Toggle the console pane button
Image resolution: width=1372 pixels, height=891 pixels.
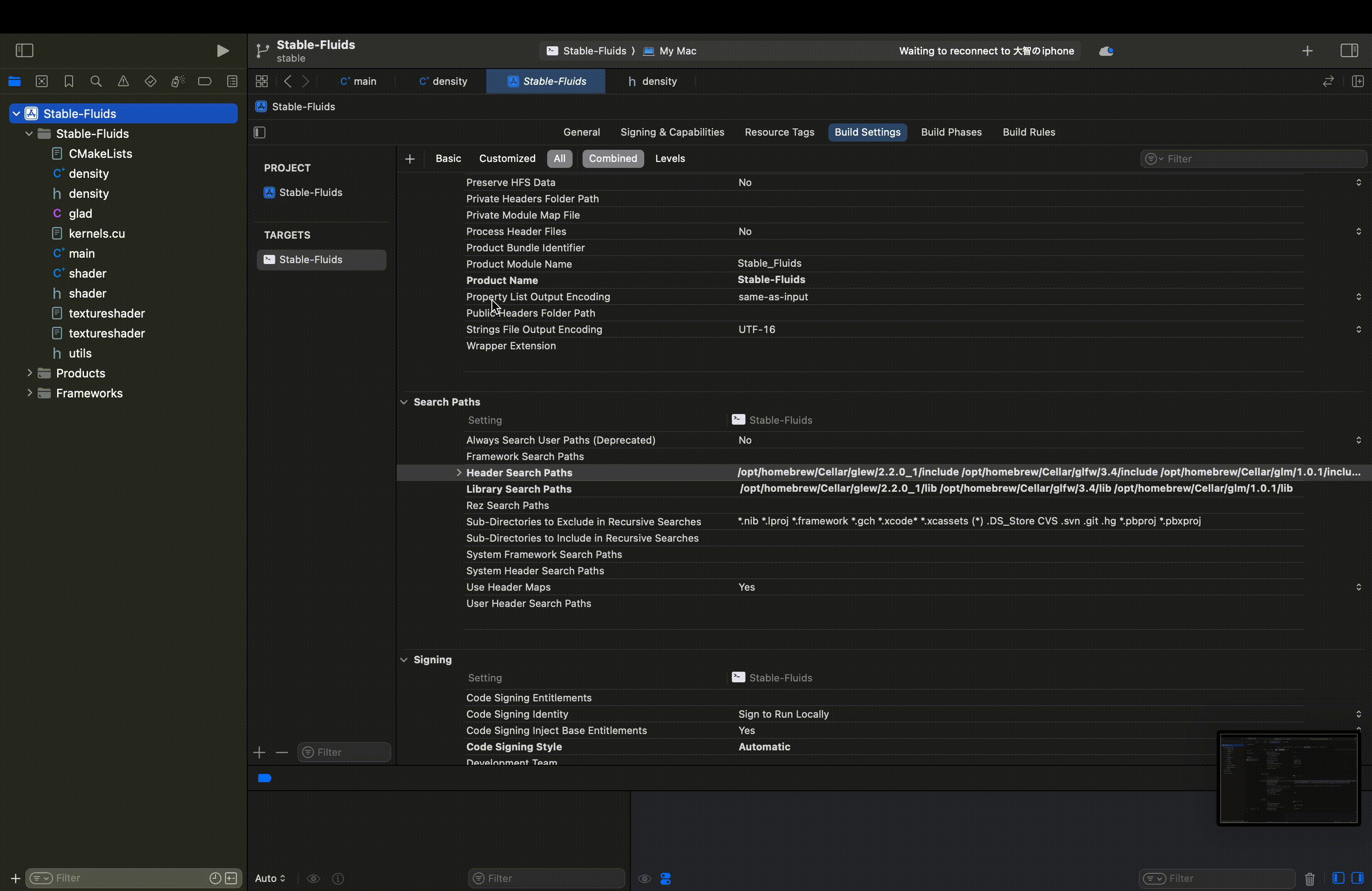pyautogui.click(x=1357, y=878)
